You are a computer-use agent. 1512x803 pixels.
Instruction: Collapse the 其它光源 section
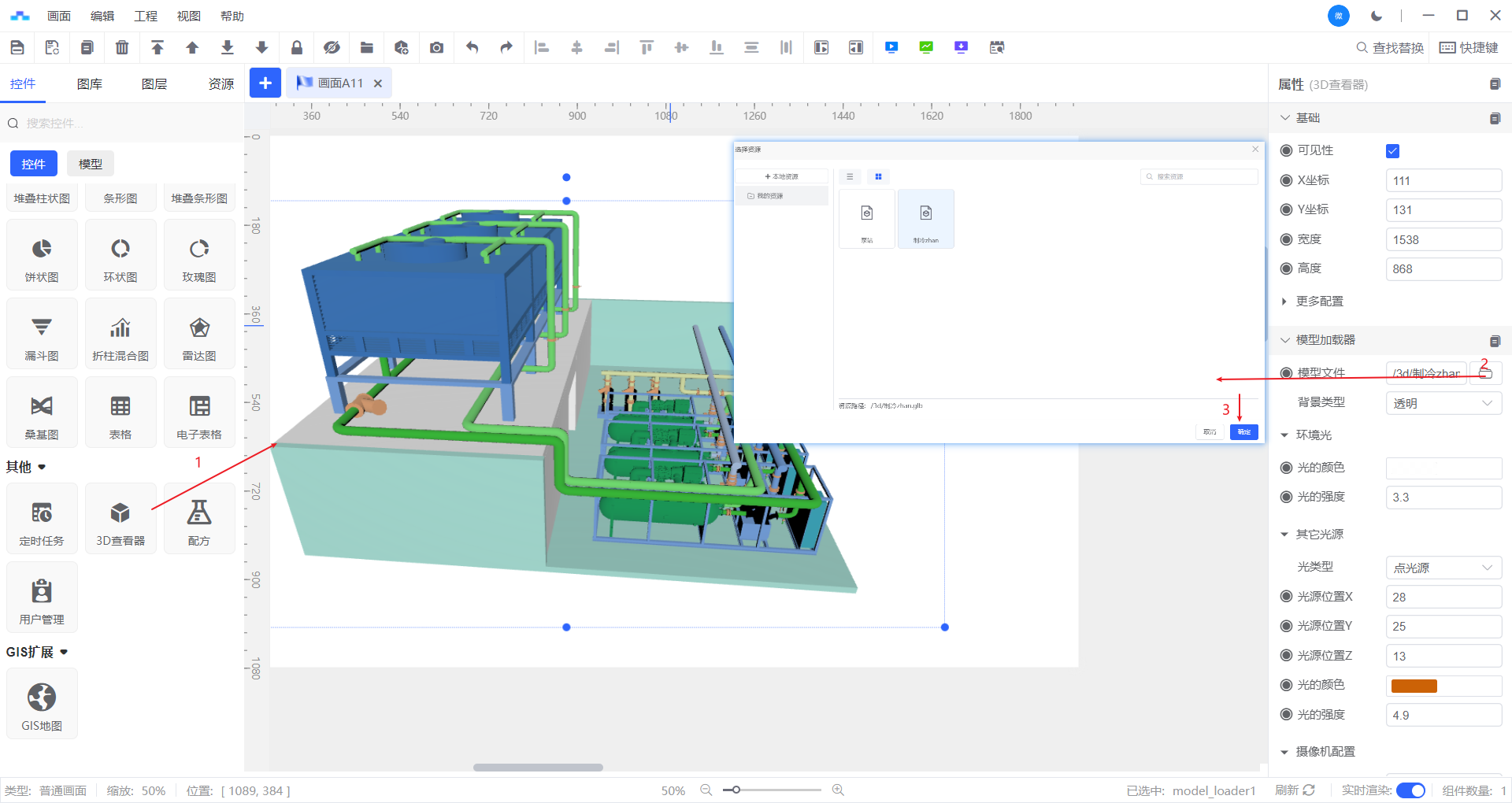tap(1284, 535)
